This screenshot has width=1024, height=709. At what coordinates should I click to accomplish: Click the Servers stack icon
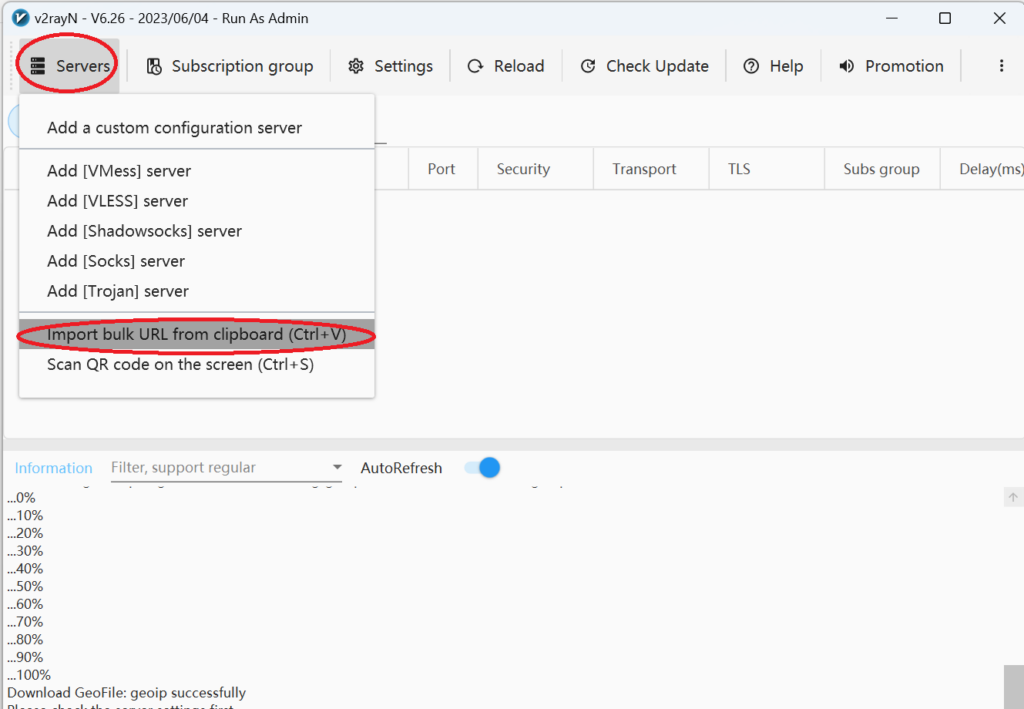pyautogui.click(x=38, y=66)
